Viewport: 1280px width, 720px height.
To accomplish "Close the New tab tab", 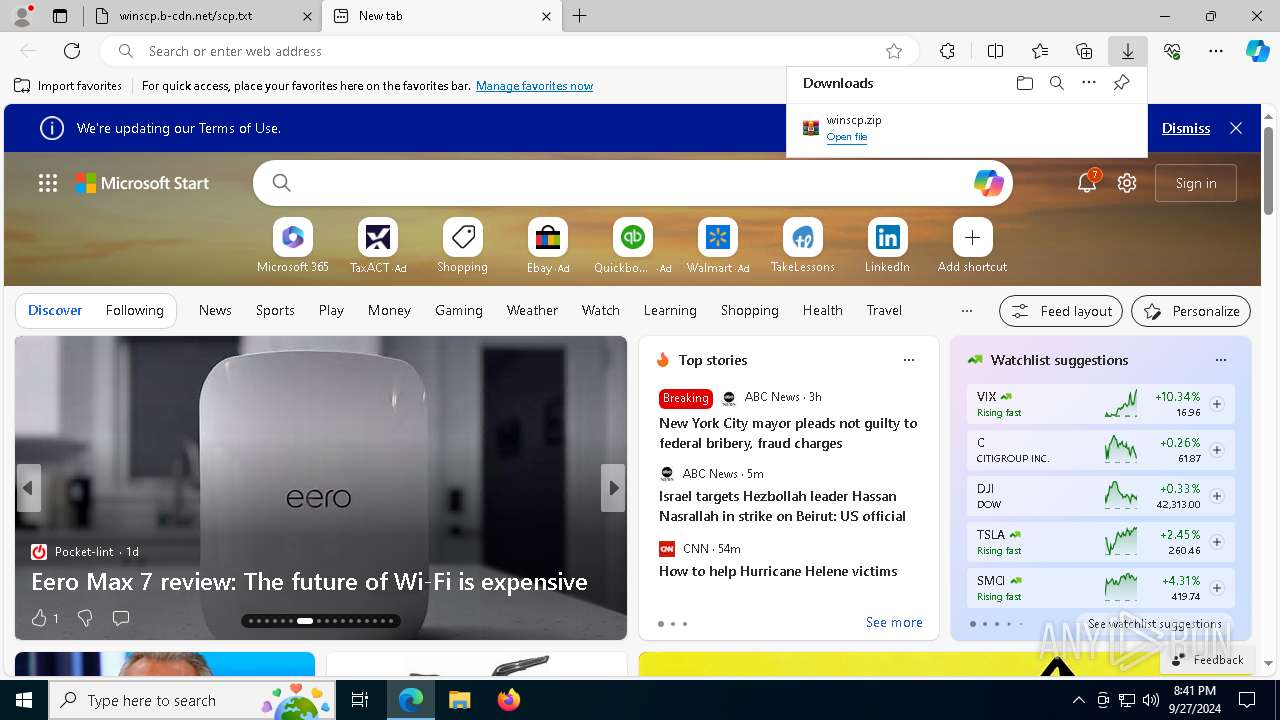I will click(546, 16).
